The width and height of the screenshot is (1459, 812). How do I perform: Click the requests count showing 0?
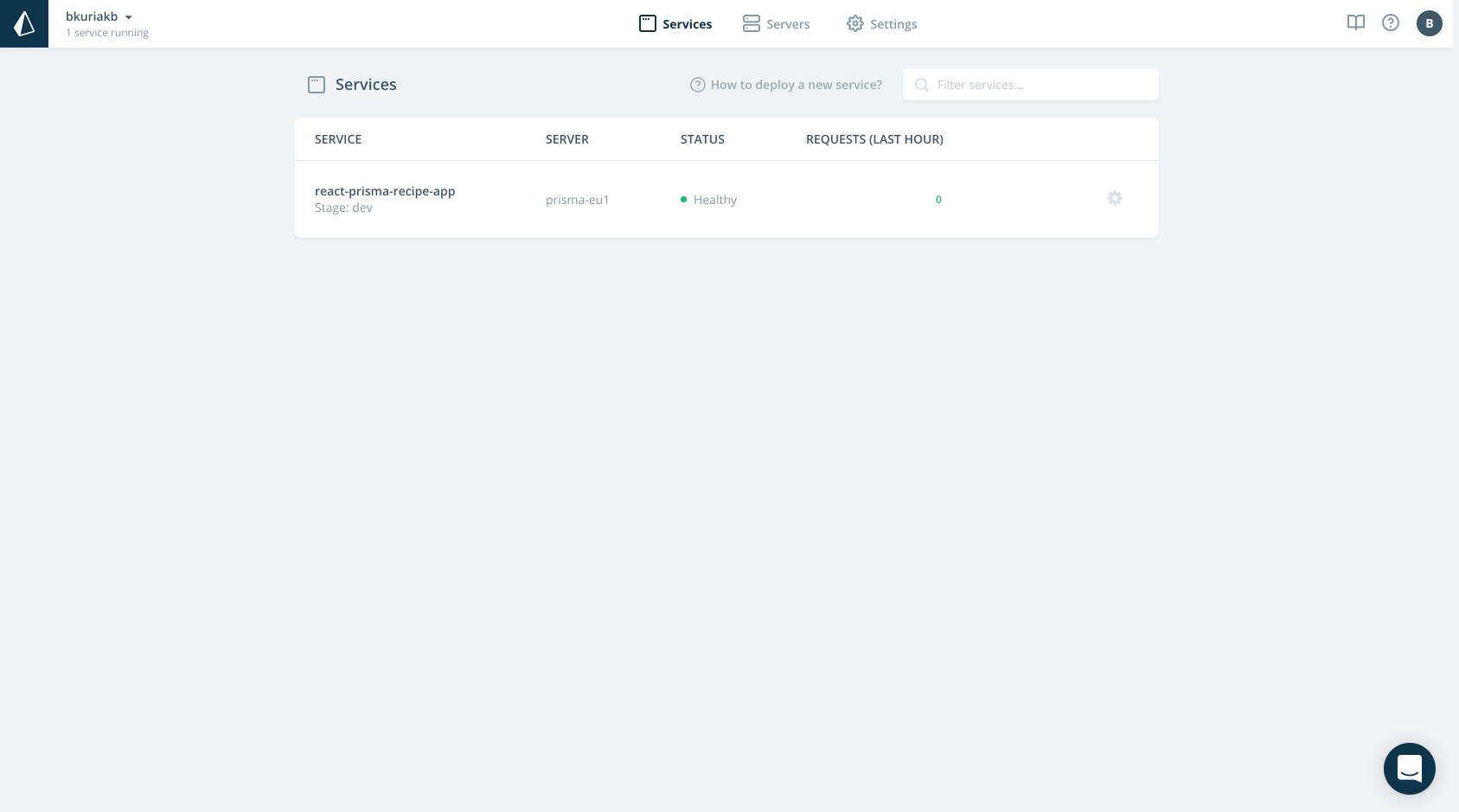point(938,199)
